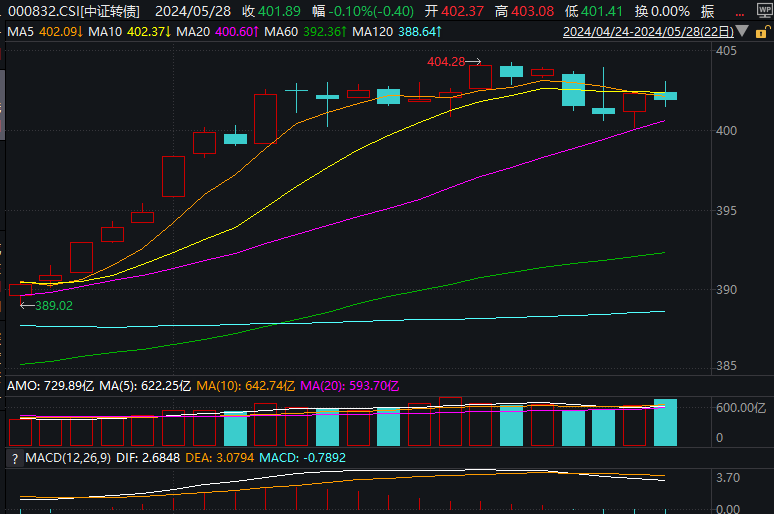Select the latest cyan candlestick on chart
Image resolution: width=774 pixels, height=514 pixels.
coord(665,96)
